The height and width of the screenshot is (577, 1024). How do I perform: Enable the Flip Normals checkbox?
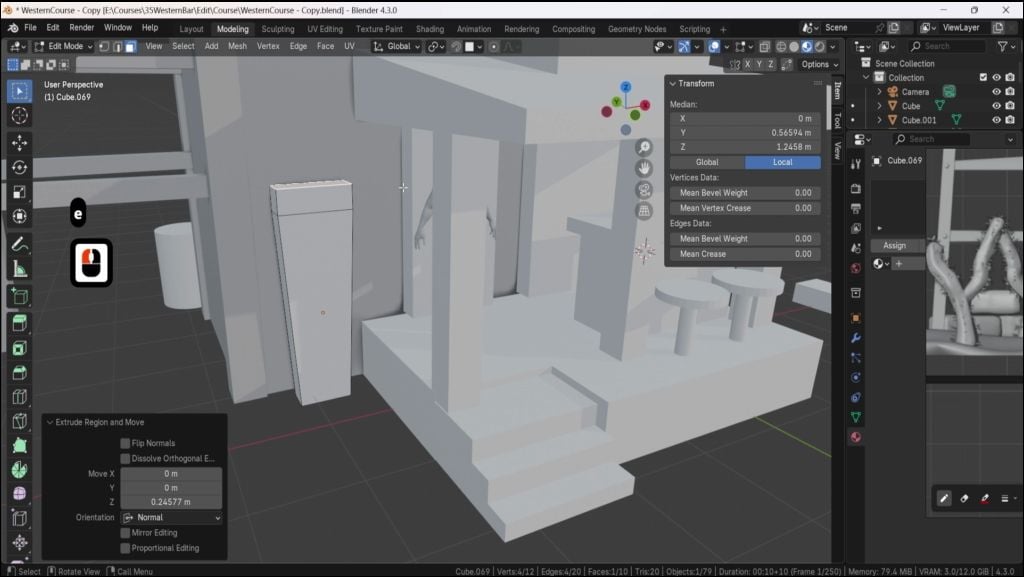(x=125, y=443)
